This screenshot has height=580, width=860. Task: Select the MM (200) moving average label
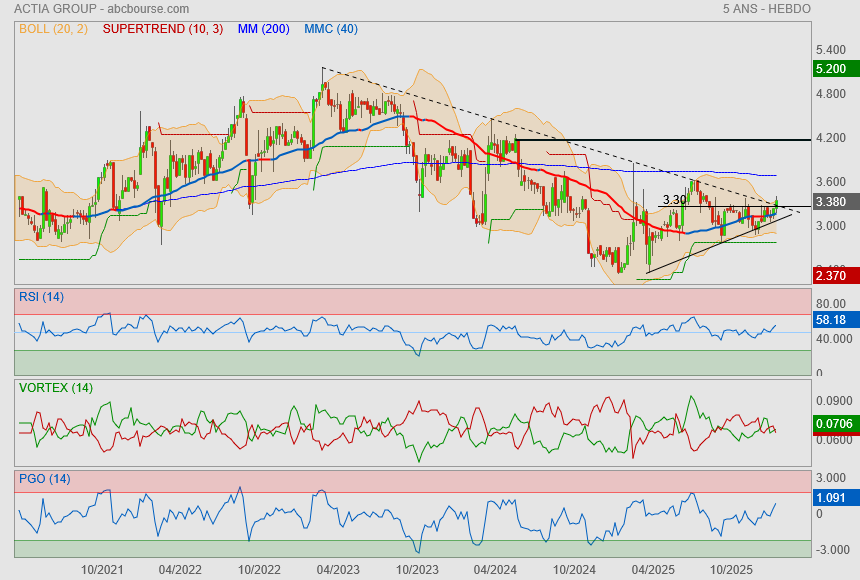[263, 29]
